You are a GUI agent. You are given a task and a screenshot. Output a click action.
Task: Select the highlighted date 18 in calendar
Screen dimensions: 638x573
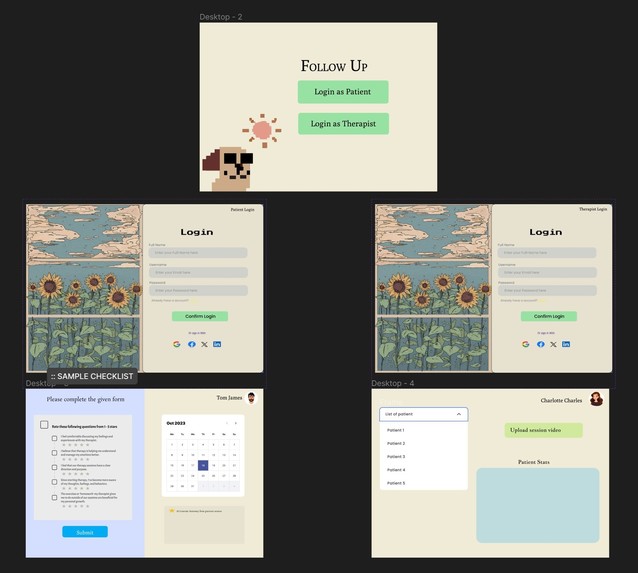pyautogui.click(x=203, y=465)
